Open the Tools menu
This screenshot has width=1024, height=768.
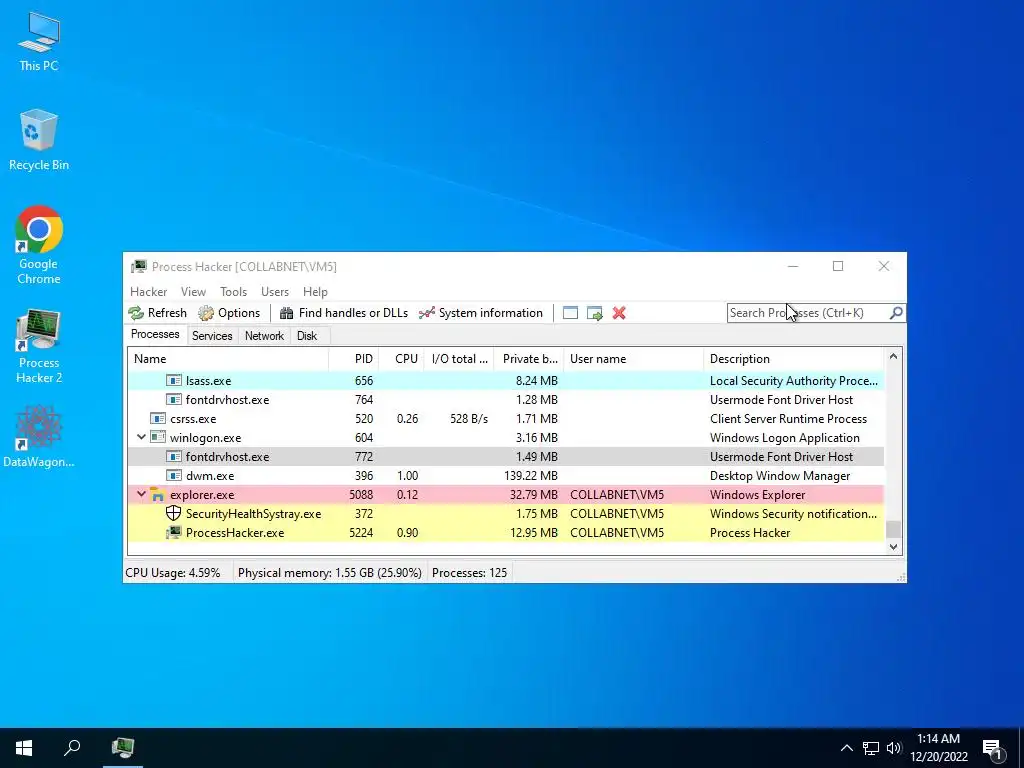click(x=233, y=292)
